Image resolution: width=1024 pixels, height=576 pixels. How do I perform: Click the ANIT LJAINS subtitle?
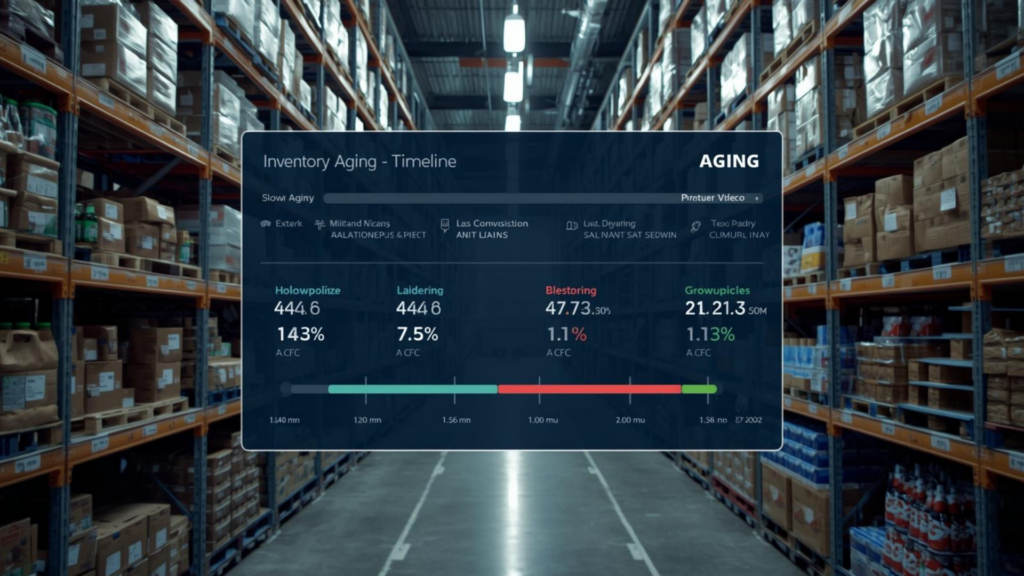coord(482,235)
